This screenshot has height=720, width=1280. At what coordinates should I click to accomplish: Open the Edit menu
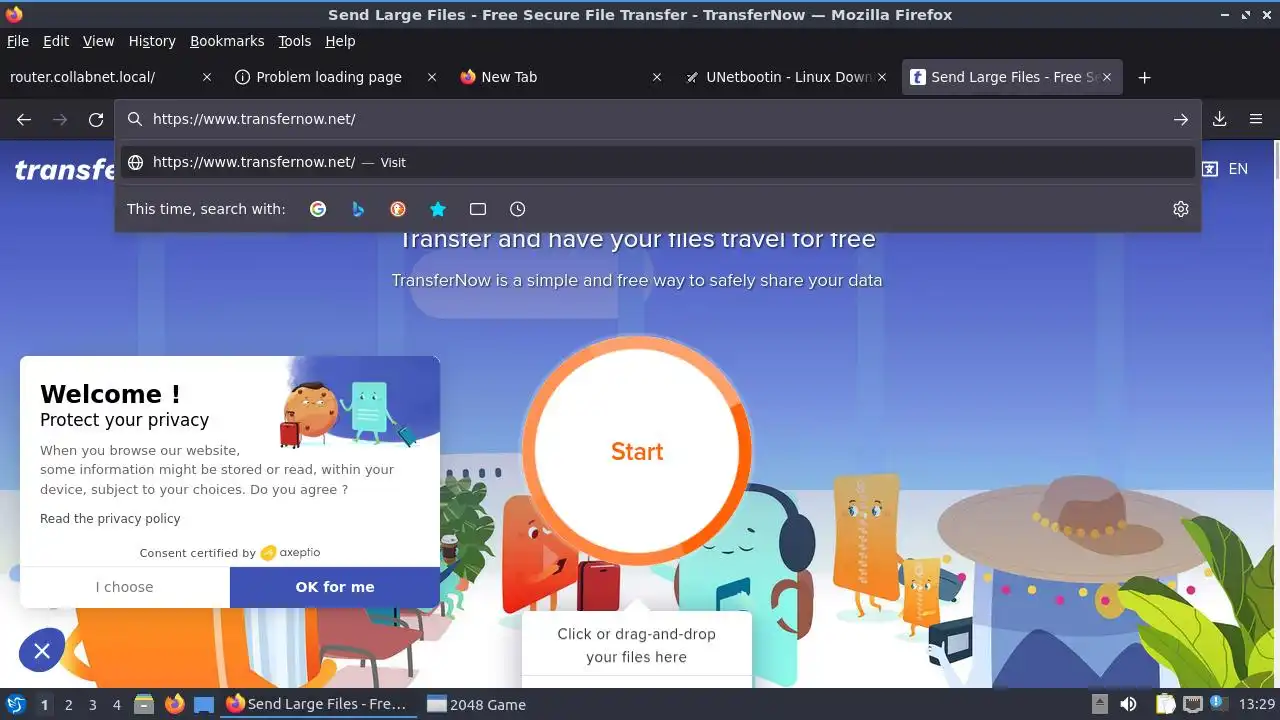56,41
